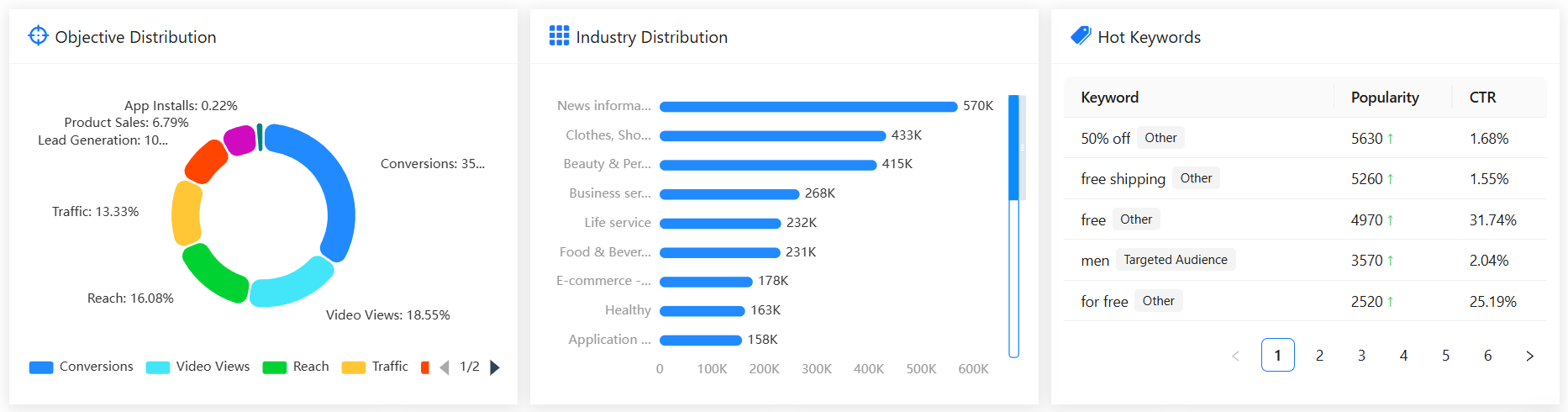Image resolution: width=1568 pixels, height=412 pixels.
Task: Go to next legend page arrow
Action: pyautogui.click(x=495, y=367)
